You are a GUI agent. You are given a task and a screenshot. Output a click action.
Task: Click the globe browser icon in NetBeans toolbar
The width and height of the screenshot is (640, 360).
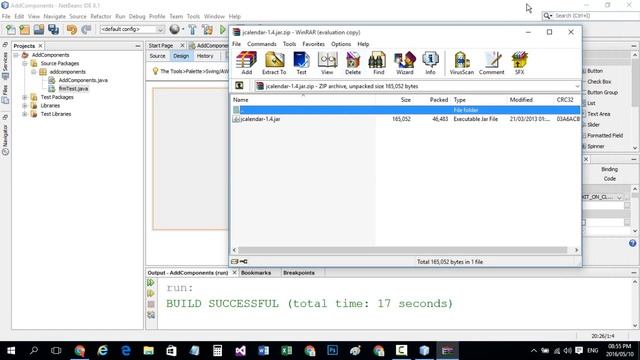tap(175, 29)
